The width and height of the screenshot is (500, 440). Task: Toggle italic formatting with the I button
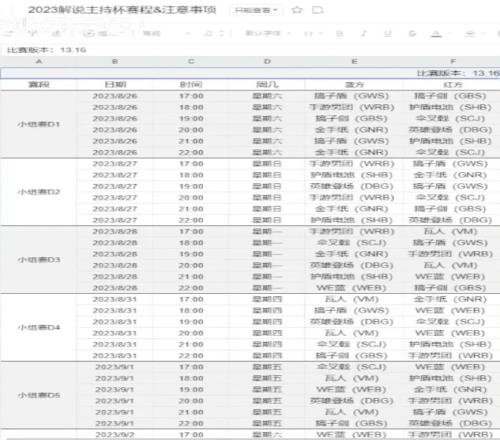click(x=364, y=33)
